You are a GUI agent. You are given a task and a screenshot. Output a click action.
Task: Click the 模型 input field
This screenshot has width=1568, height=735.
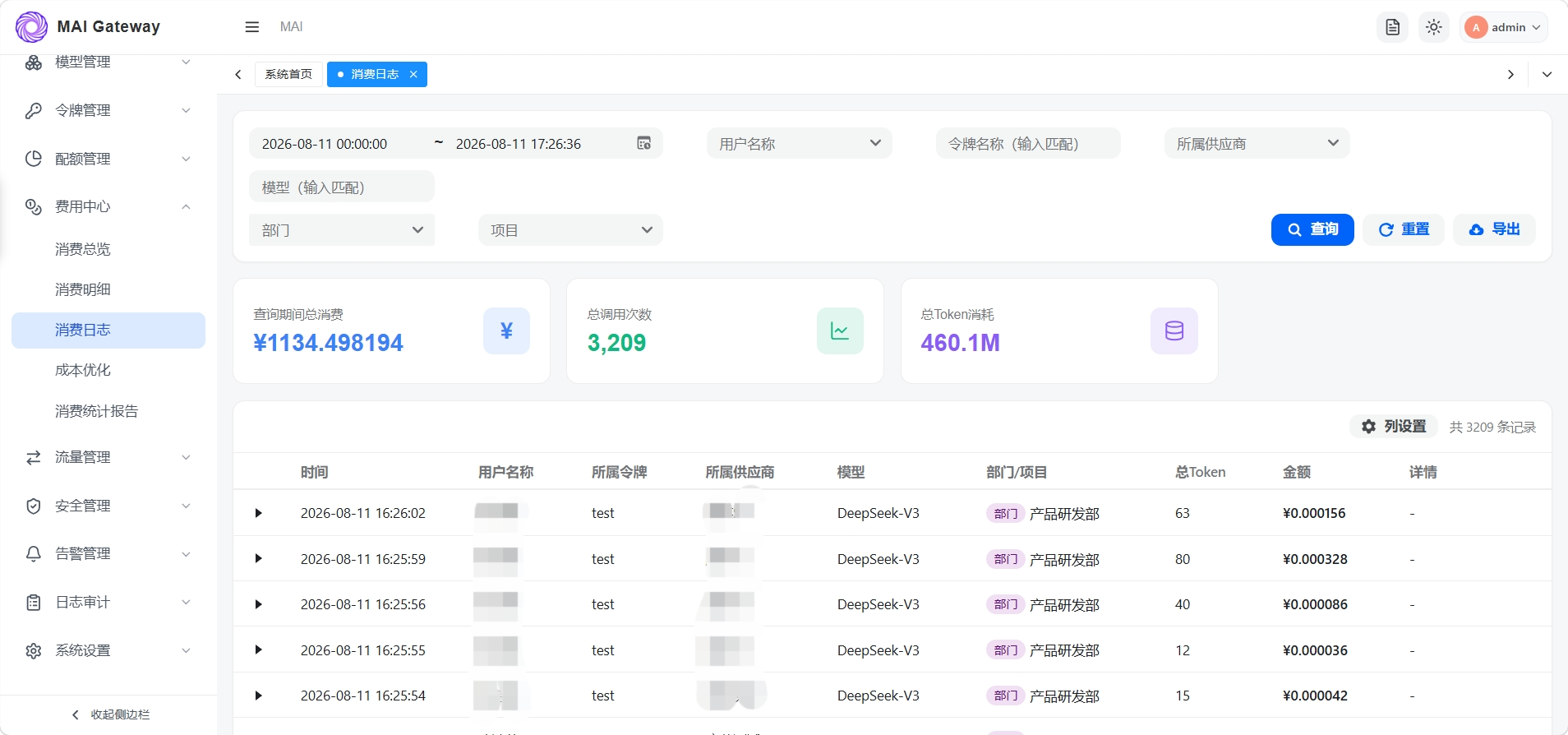pos(342,187)
